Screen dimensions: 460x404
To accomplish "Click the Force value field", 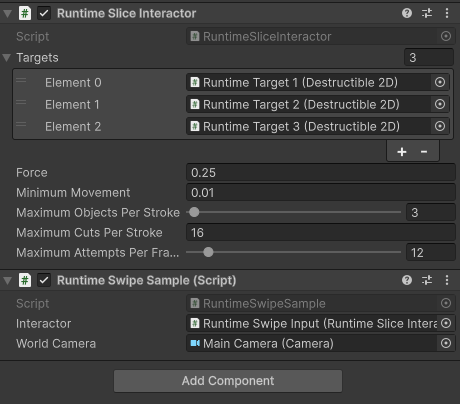I will (x=321, y=172).
